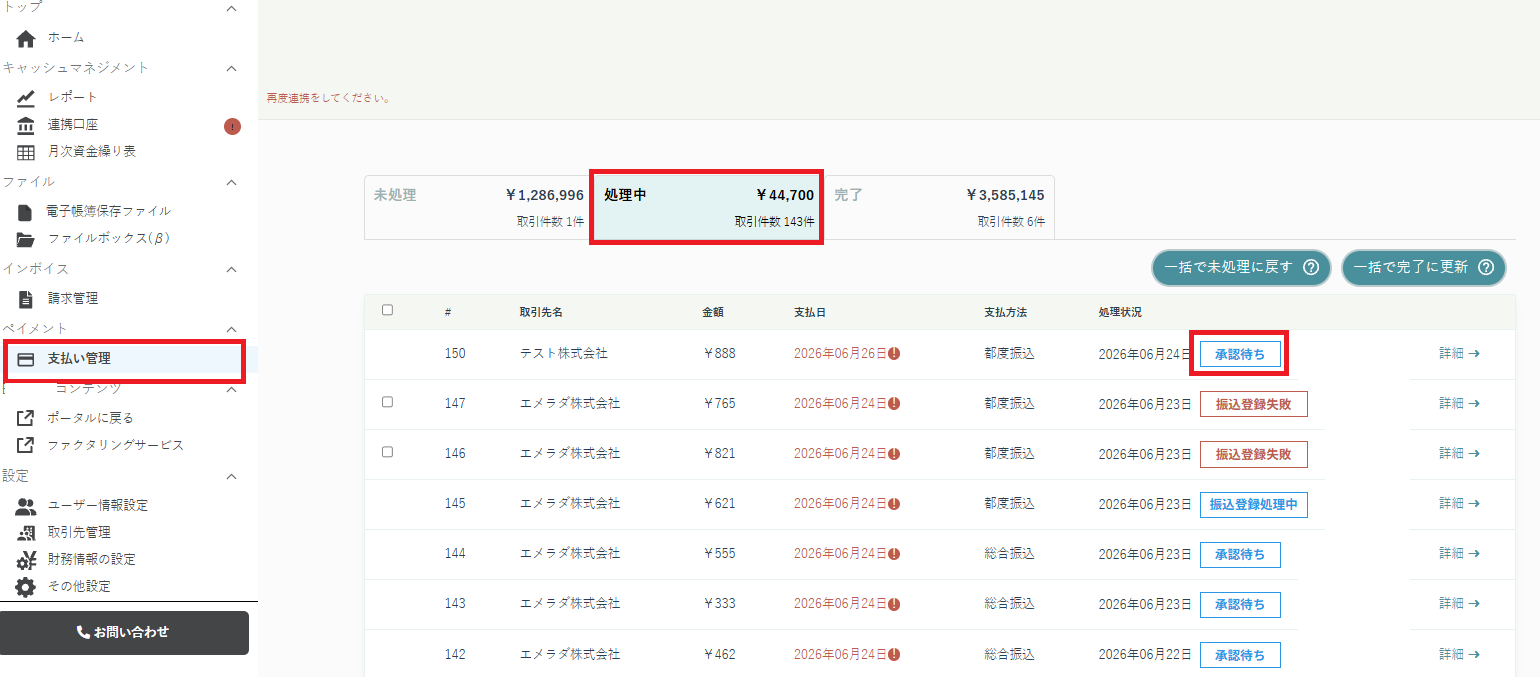Click the 一括で未処理に戻す button
This screenshot has height=677, width=1540.
click(1241, 268)
